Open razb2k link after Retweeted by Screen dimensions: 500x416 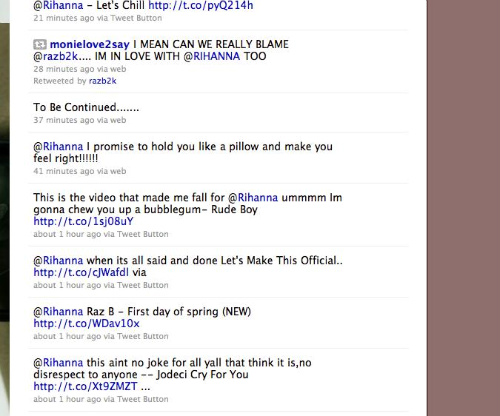(x=103, y=81)
